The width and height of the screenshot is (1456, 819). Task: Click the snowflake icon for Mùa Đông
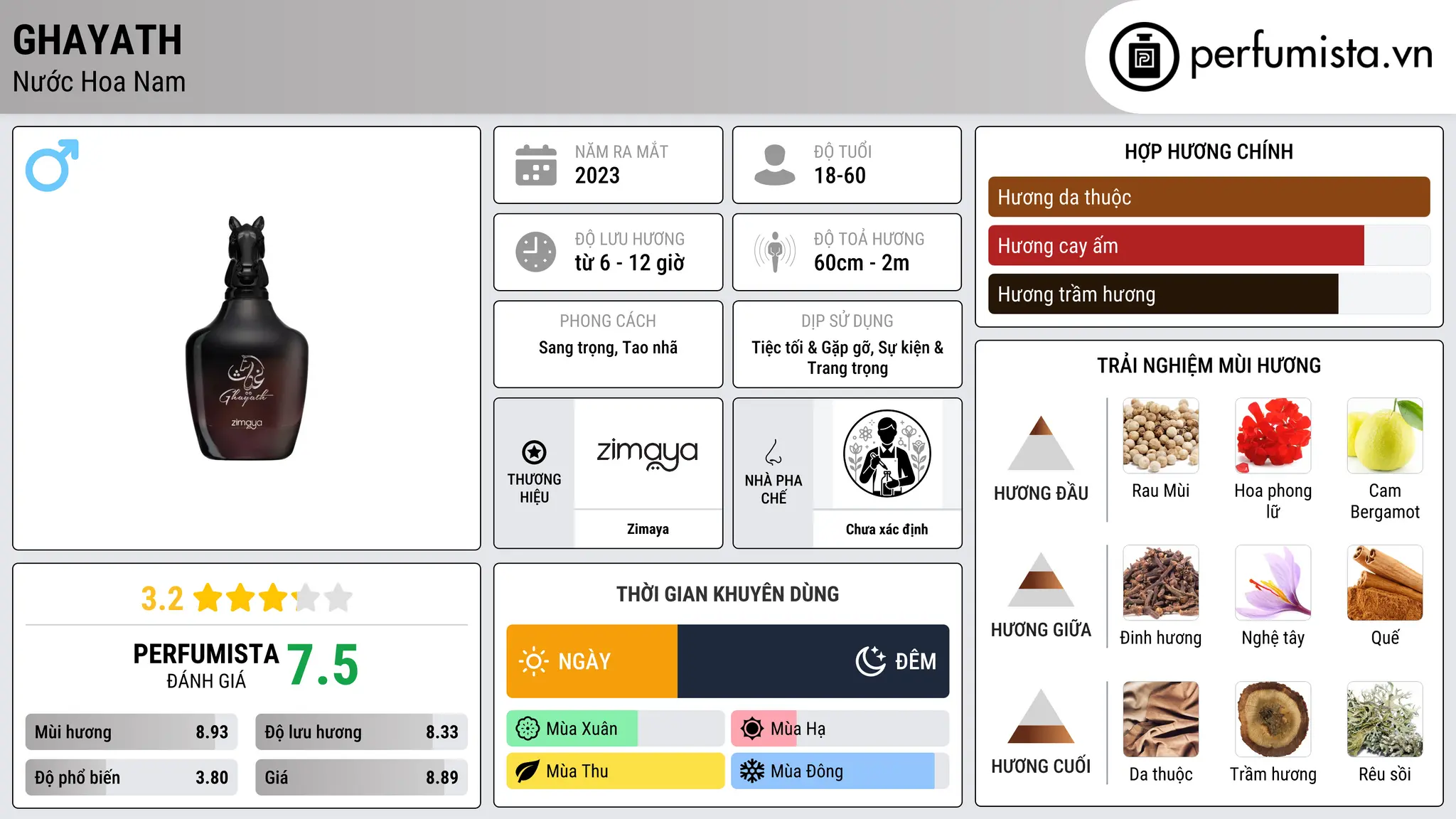752,771
